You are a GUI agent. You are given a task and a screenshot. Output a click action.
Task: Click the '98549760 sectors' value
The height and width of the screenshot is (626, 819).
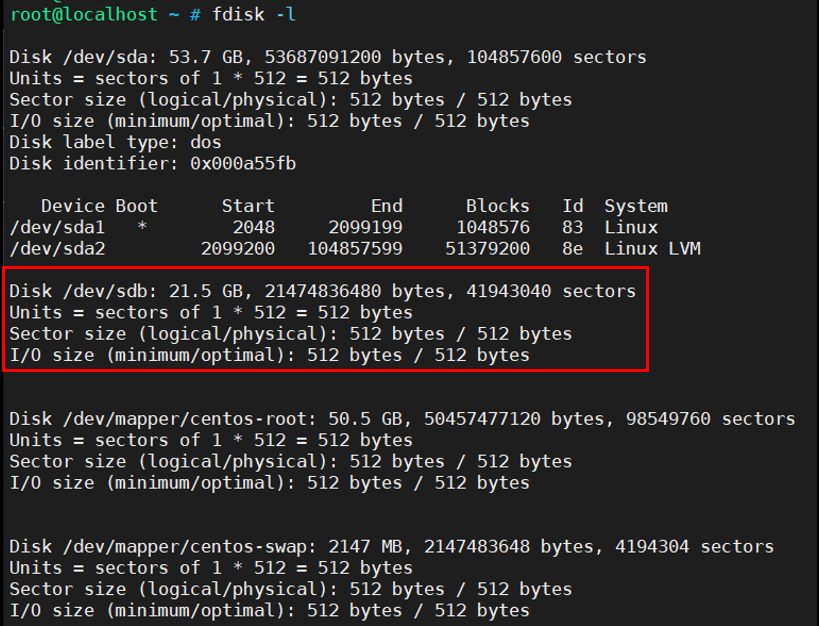710,419
